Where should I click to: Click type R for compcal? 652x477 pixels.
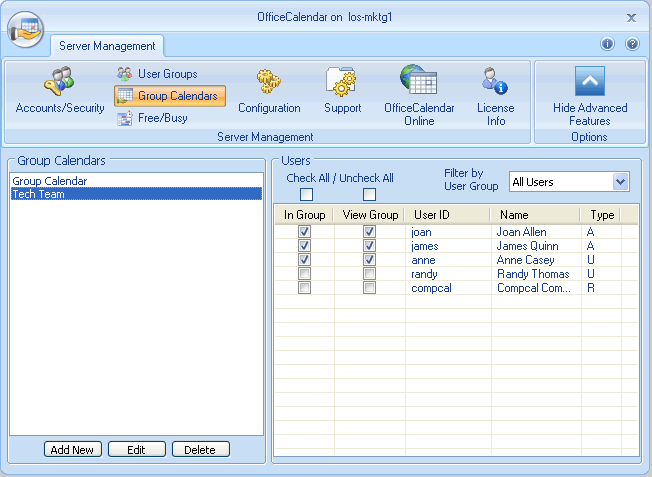[x=591, y=288]
